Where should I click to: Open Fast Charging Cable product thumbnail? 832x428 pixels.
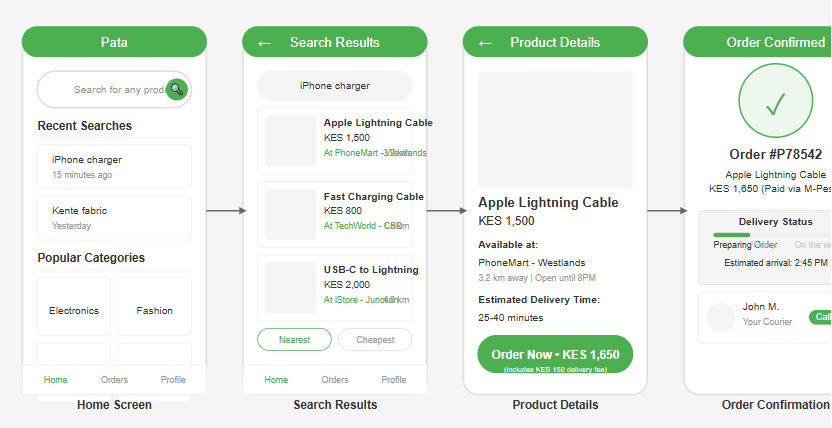(291, 214)
